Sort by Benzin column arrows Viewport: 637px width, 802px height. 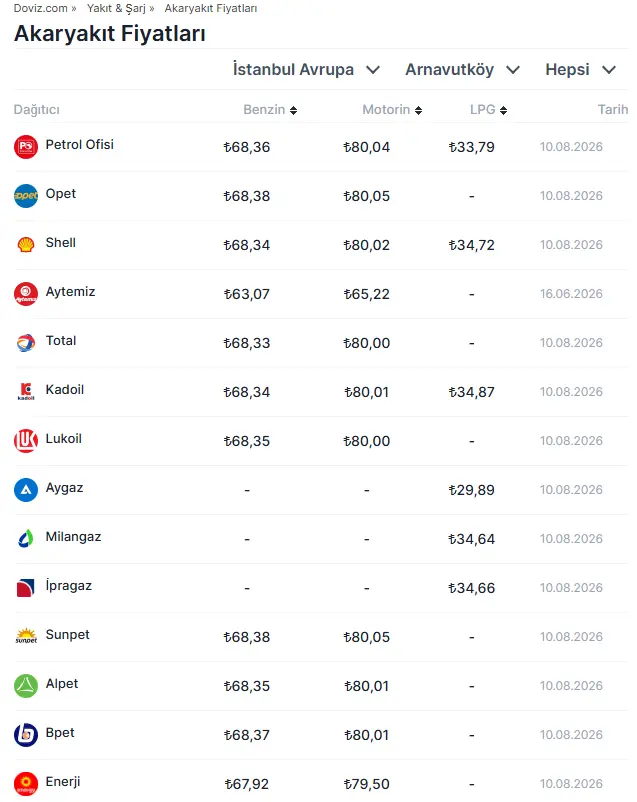pos(293,110)
